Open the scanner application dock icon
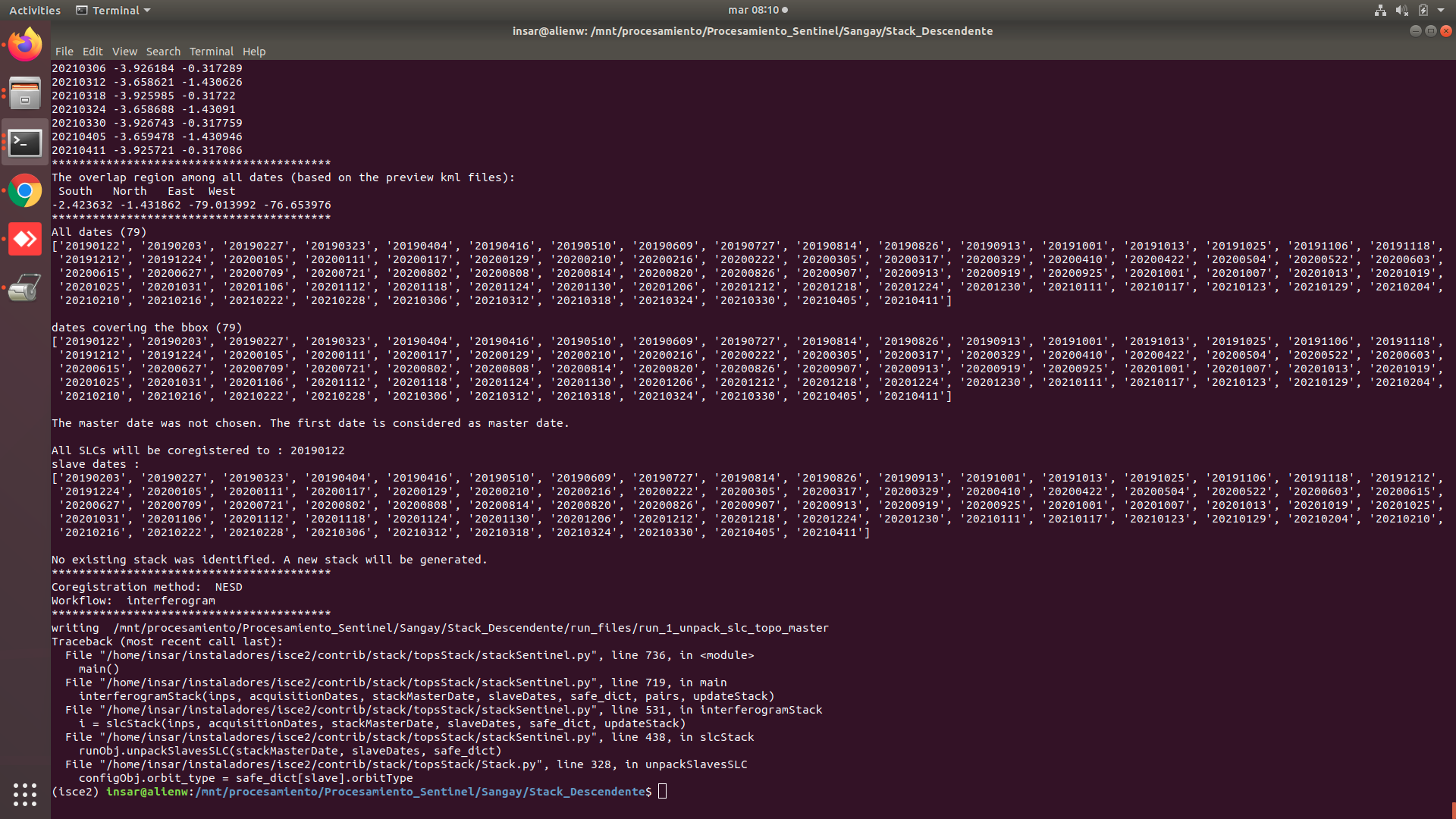The height and width of the screenshot is (819, 1456). click(25, 288)
